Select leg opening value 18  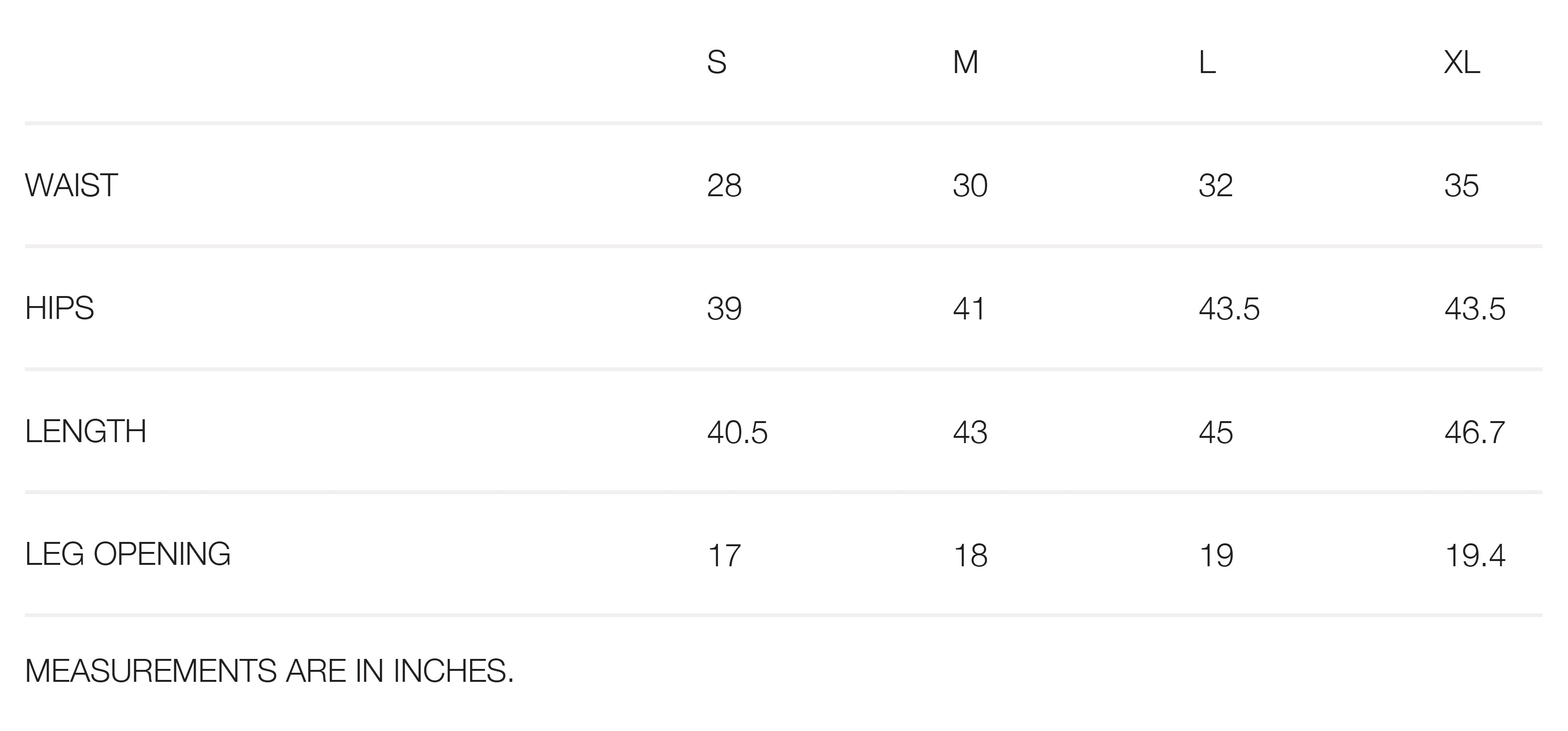(970, 556)
